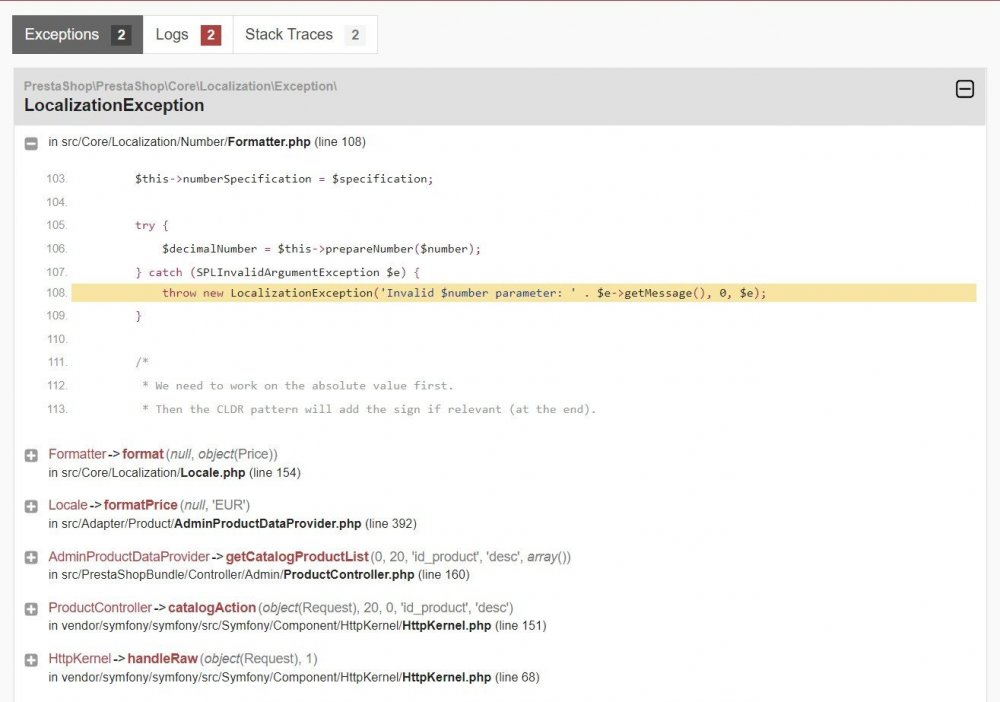The width and height of the screenshot is (1000, 702).
Task: Click the Locale class link
Action: tap(68, 505)
